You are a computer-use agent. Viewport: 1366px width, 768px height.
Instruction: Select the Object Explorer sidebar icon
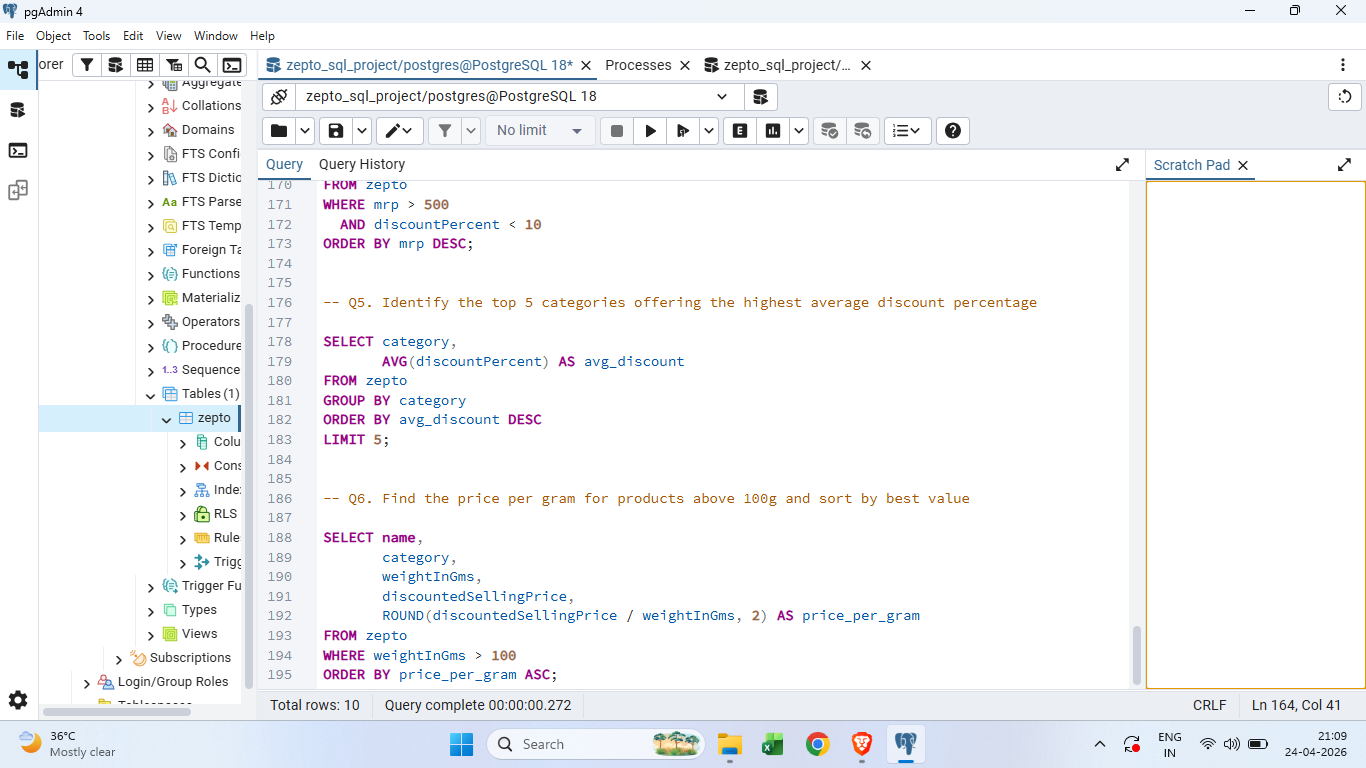tap(18, 70)
